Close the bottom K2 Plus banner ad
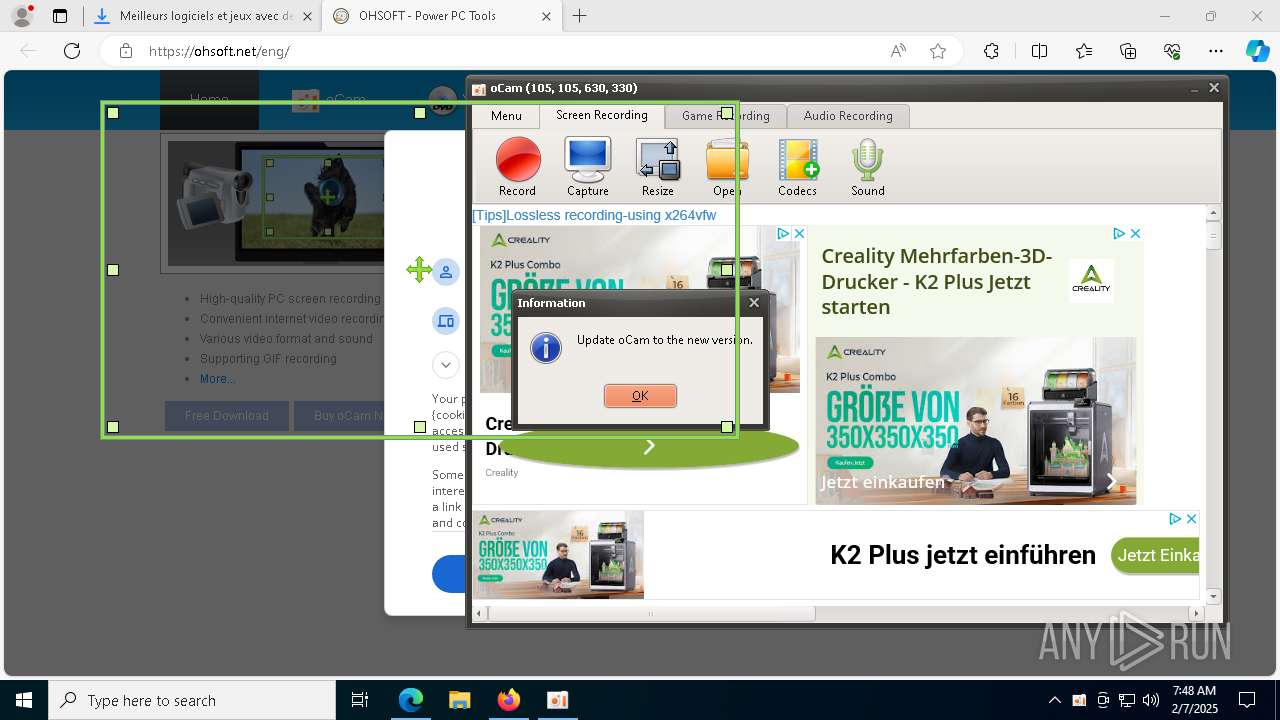This screenshot has height=720, width=1280. tap(1192, 519)
